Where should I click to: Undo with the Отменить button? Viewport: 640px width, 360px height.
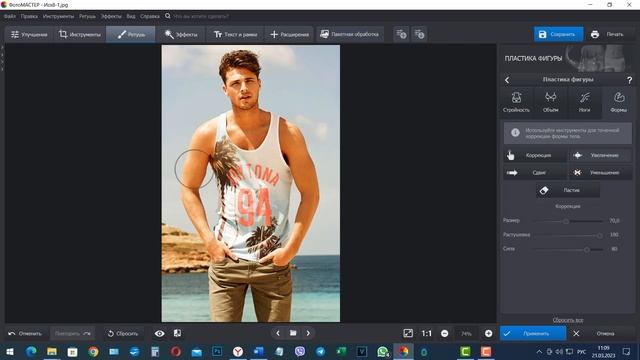pos(25,333)
